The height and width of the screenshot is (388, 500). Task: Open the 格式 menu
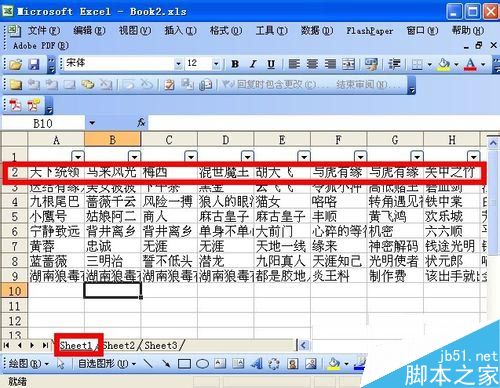point(226,31)
